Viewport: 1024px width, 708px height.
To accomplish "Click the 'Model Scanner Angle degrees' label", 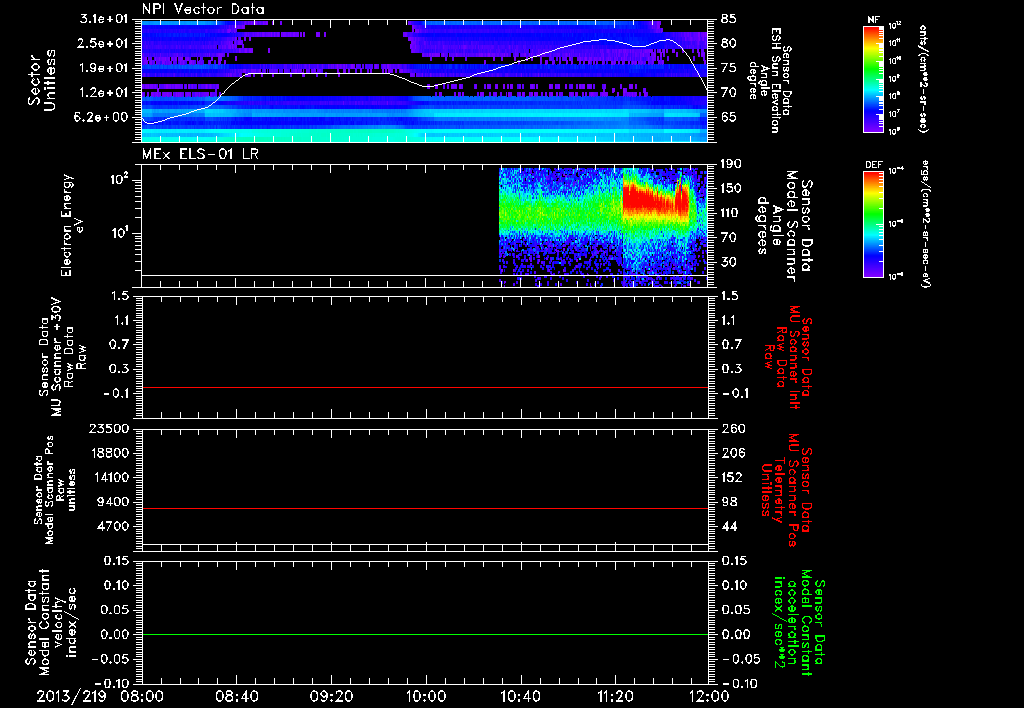I will click(x=786, y=226).
